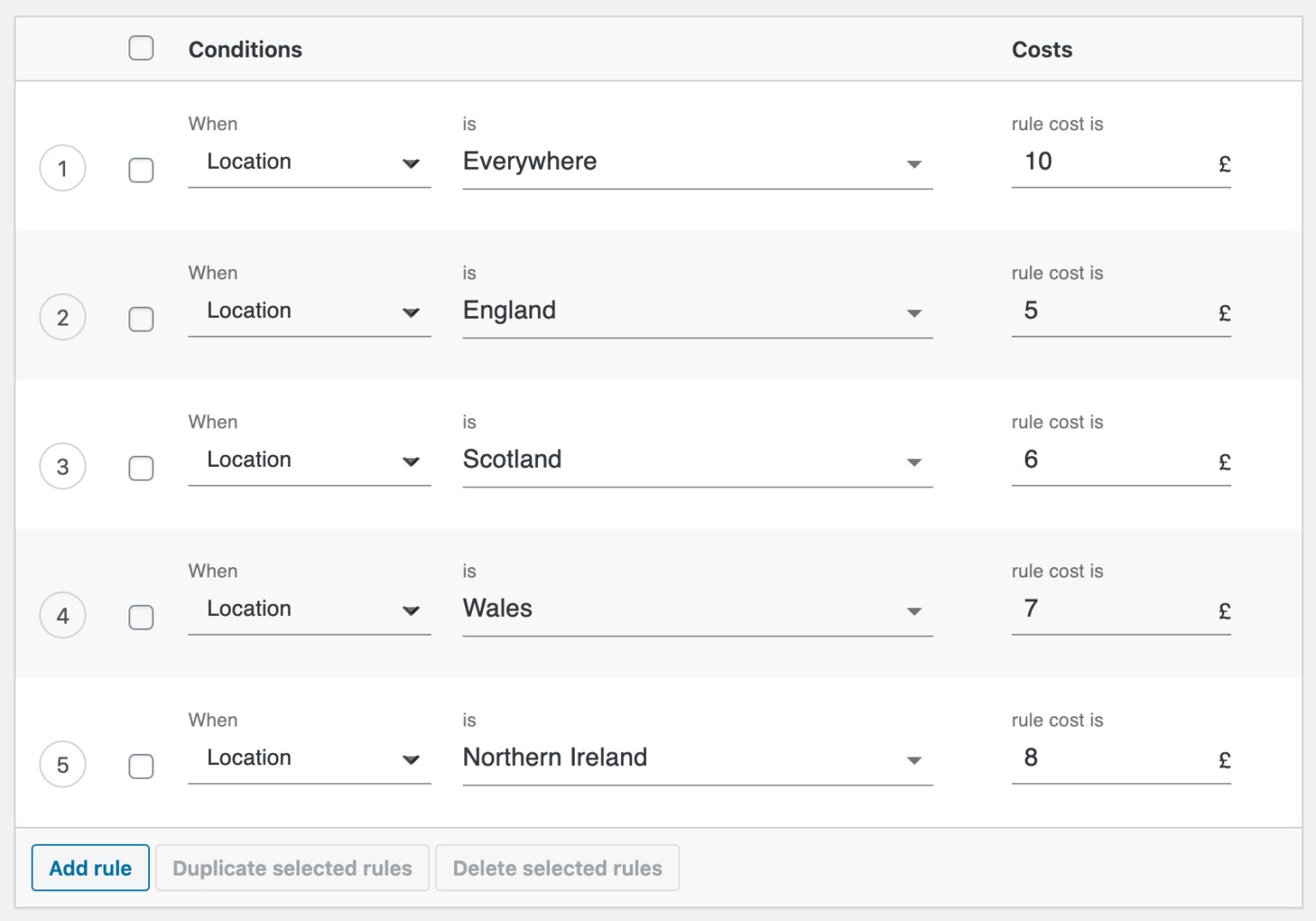Click the Add rule button
1316x921 pixels.
[90, 867]
